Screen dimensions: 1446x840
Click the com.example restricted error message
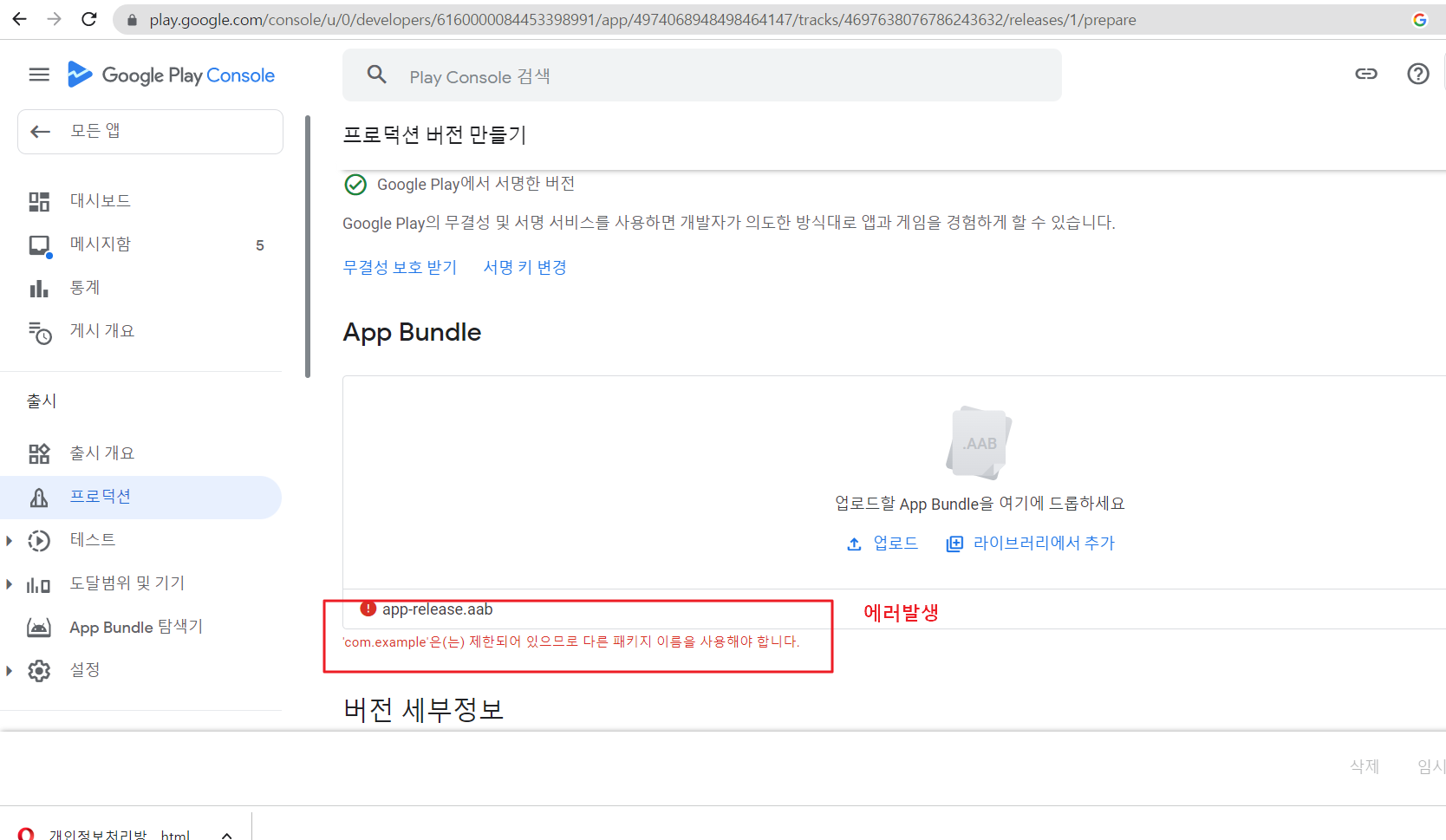571,641
